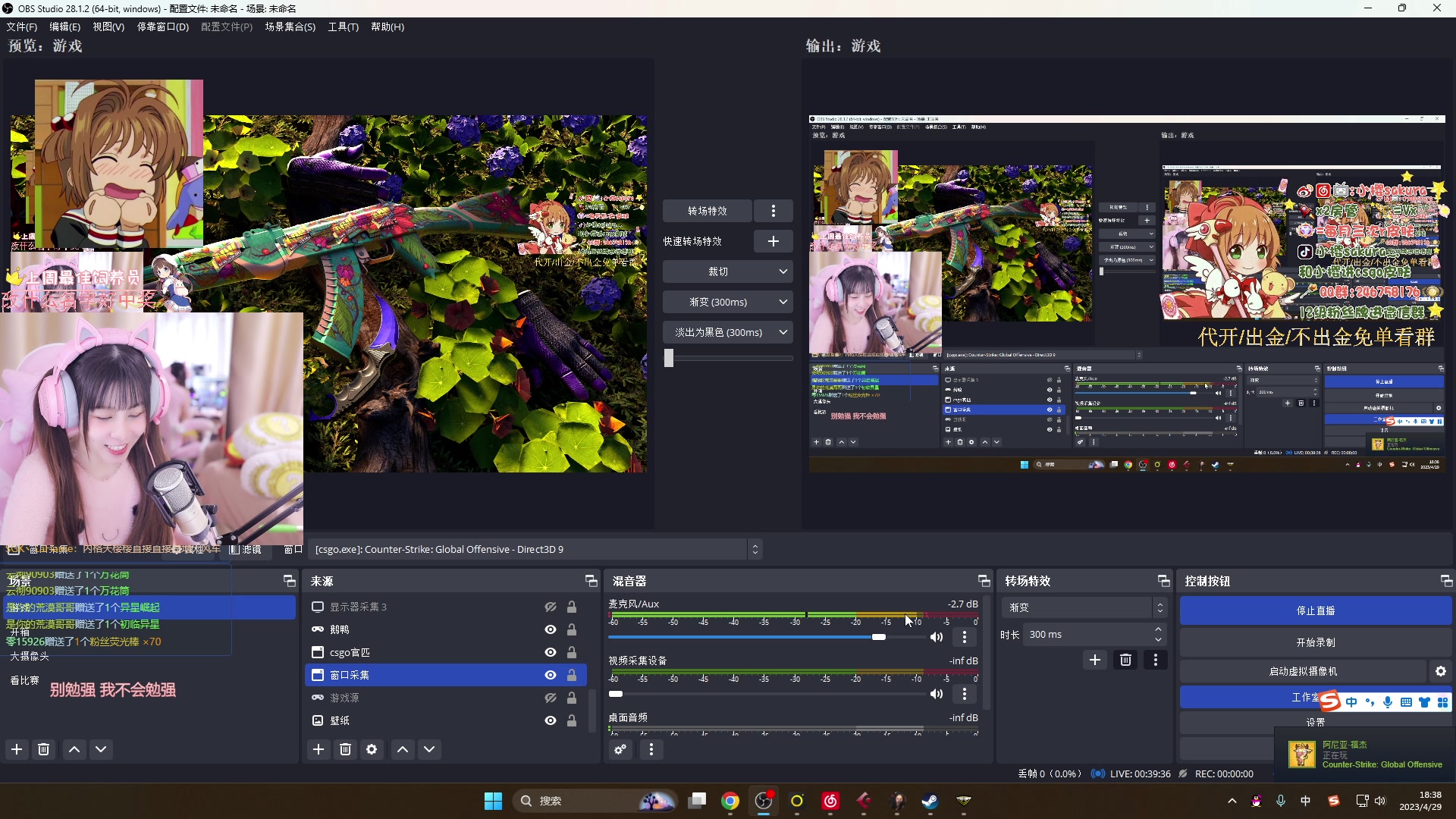Expand the 渐变 scene transition dropdown
The height and width of the screenshot is (819, 1456).
1084,607
